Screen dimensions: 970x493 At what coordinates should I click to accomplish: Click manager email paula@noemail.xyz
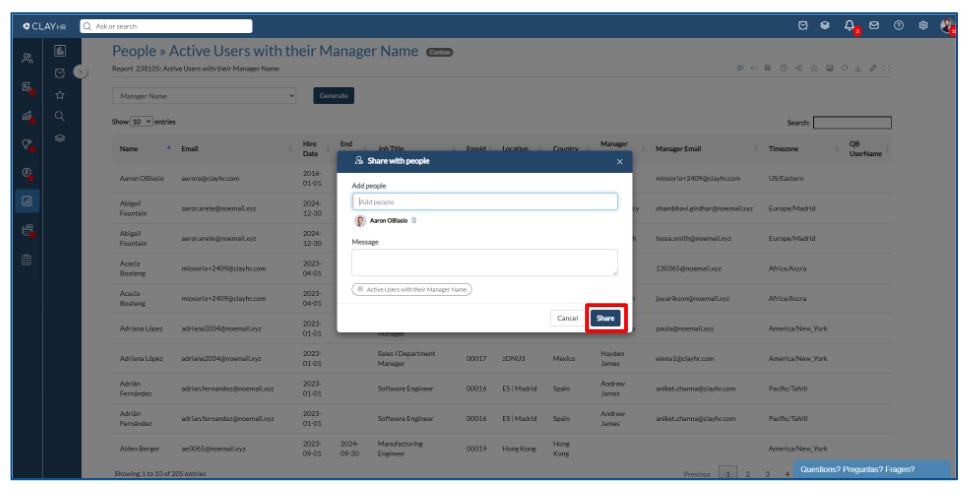point(685,328)
